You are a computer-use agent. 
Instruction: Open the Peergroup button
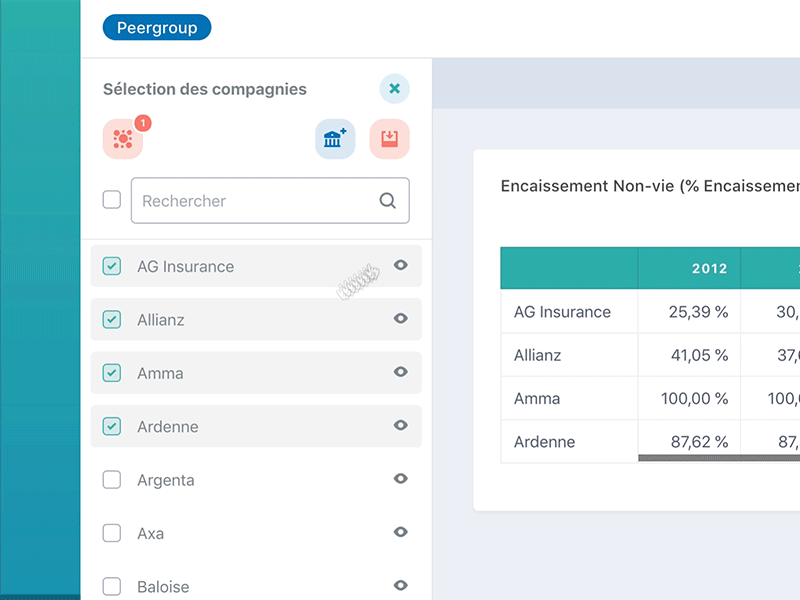tap(157, 27)
